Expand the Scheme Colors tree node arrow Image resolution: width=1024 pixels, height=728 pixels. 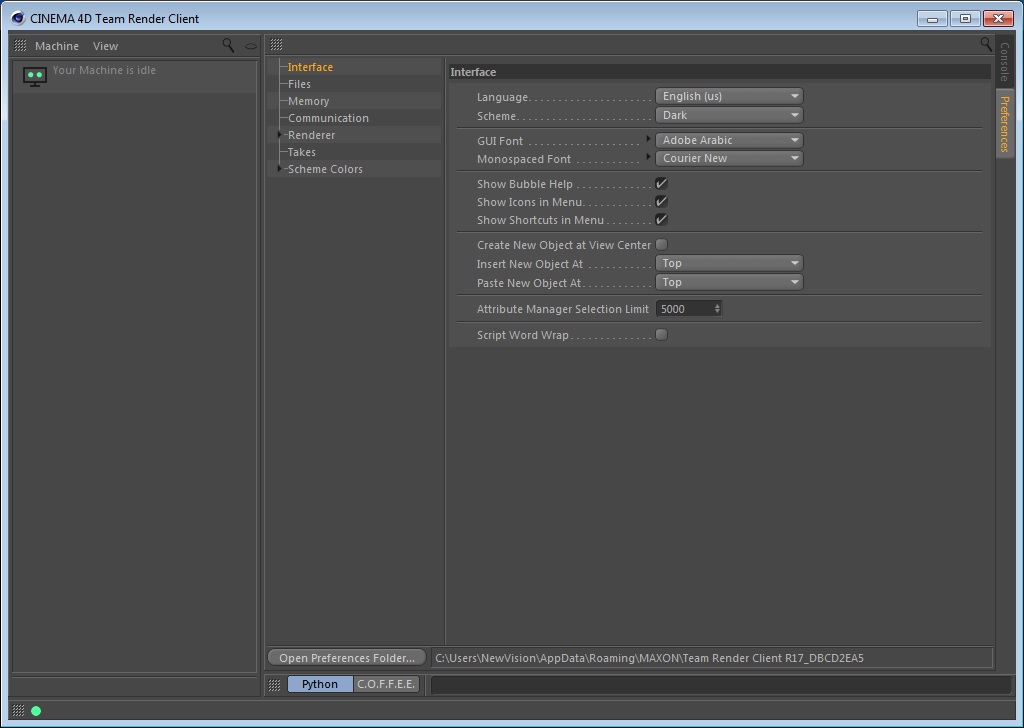pos(280,168)
